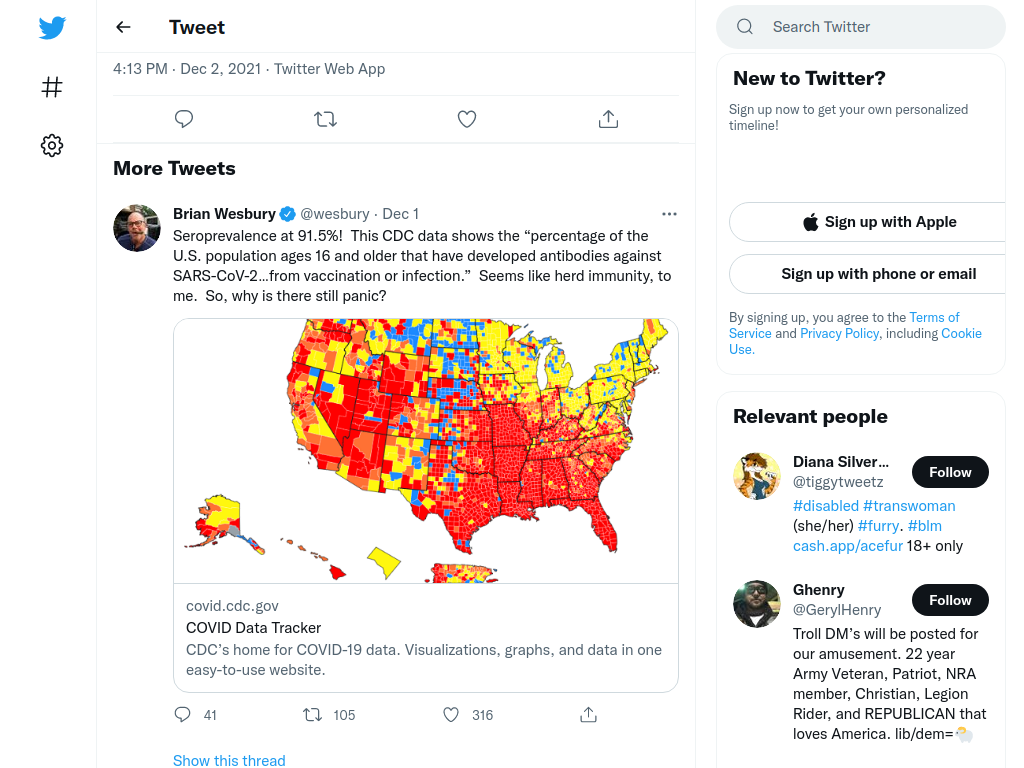This screenshot has height=768, width=1024.
Task: Open the Explore hashtag icon
Action: coord(52,87)
